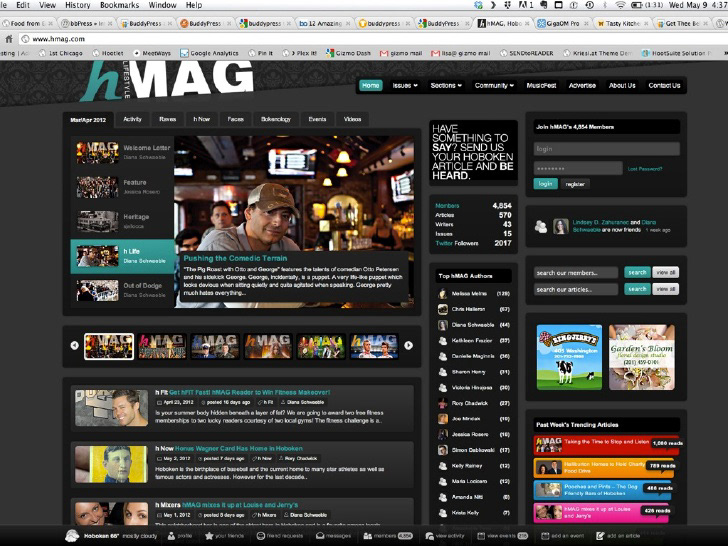Show next issues with right carousel arrow

click(x=409, y=345)
